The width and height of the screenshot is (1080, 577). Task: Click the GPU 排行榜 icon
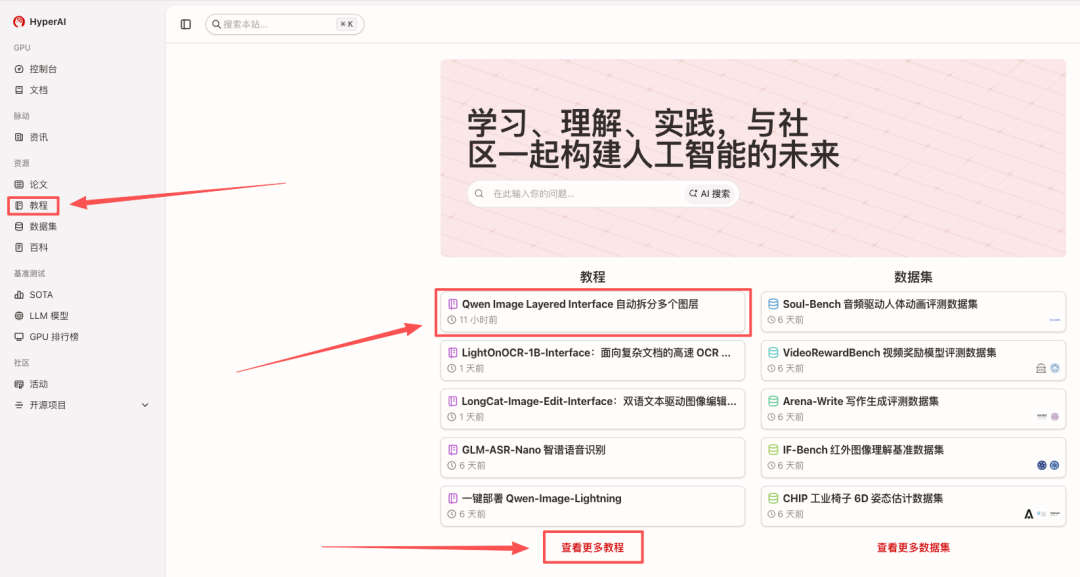click(19, 337)
